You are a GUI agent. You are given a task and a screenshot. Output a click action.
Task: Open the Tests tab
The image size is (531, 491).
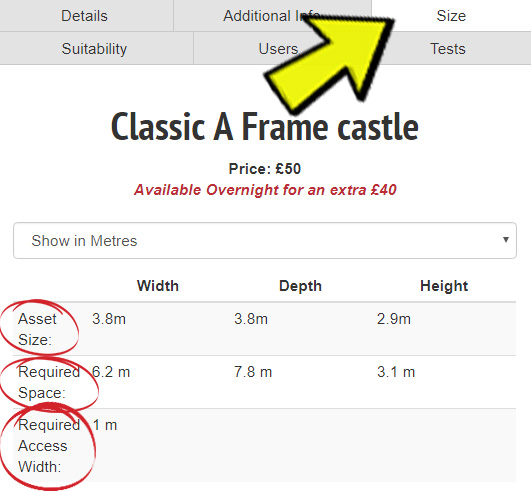pyautogui.click(x=448, y=48)
